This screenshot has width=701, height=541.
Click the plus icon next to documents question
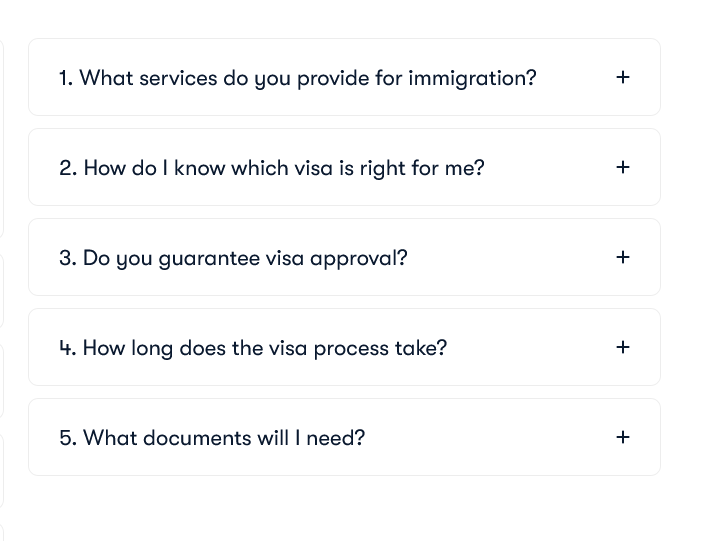pos(622,437)
